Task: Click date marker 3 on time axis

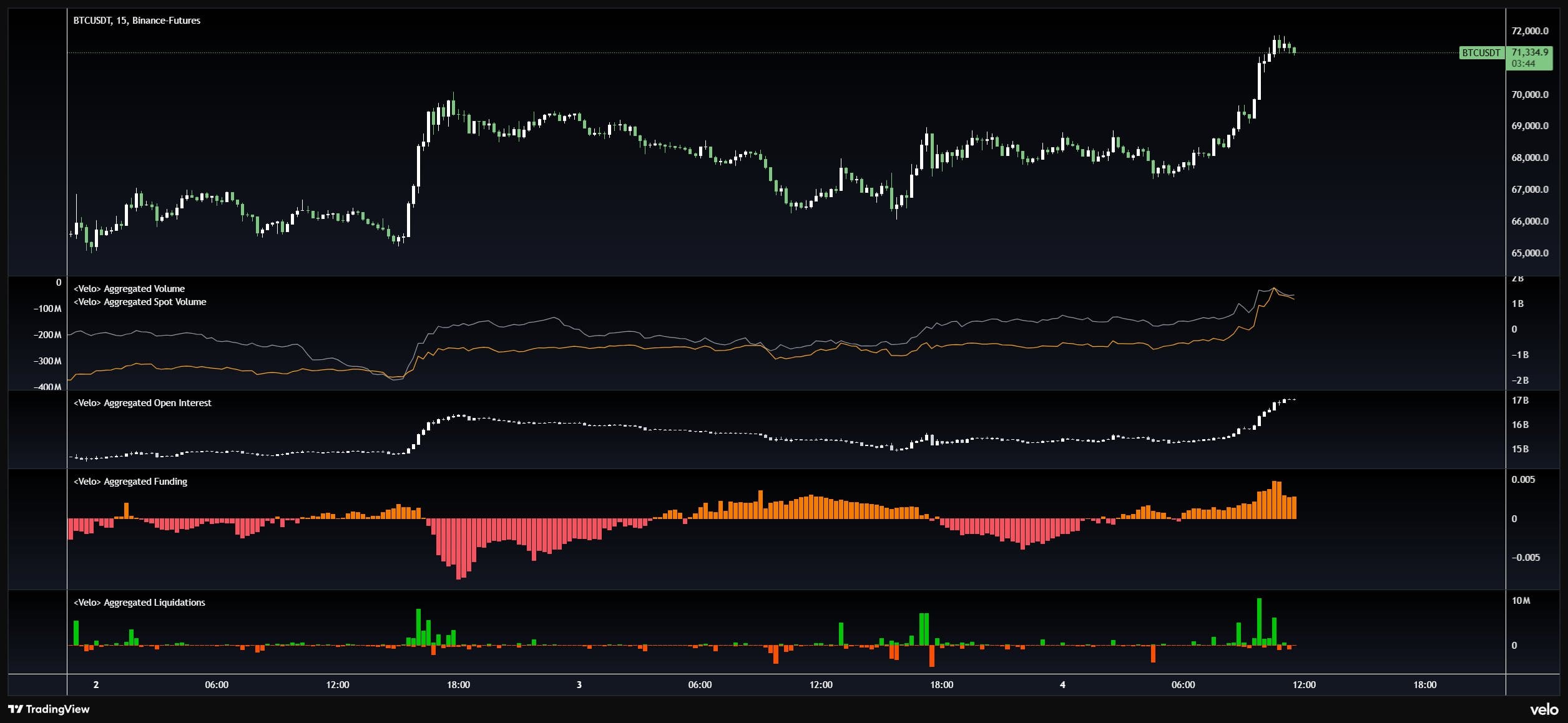Action: [579, 685]
